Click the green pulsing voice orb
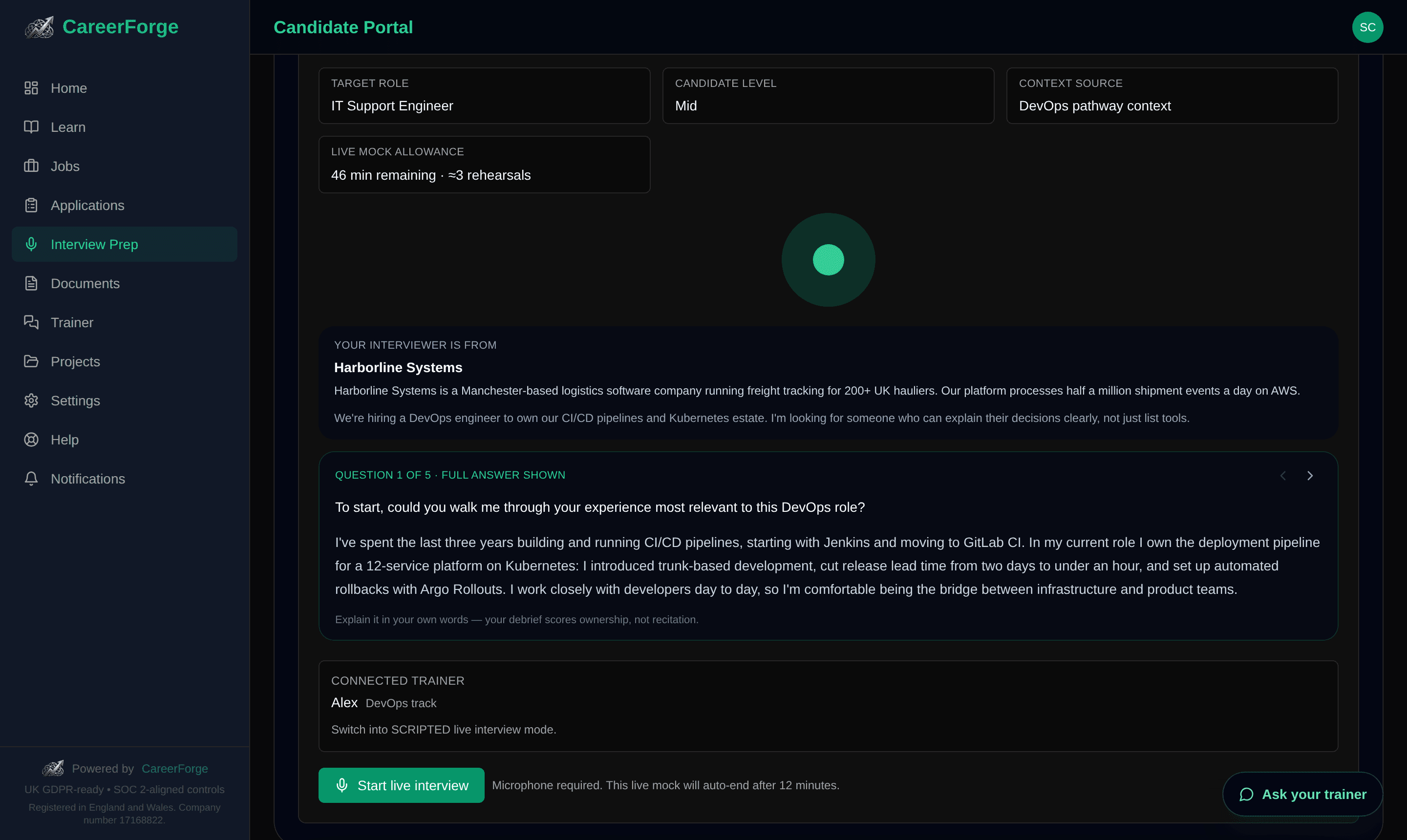1407x840 pixels. (829, 260)
